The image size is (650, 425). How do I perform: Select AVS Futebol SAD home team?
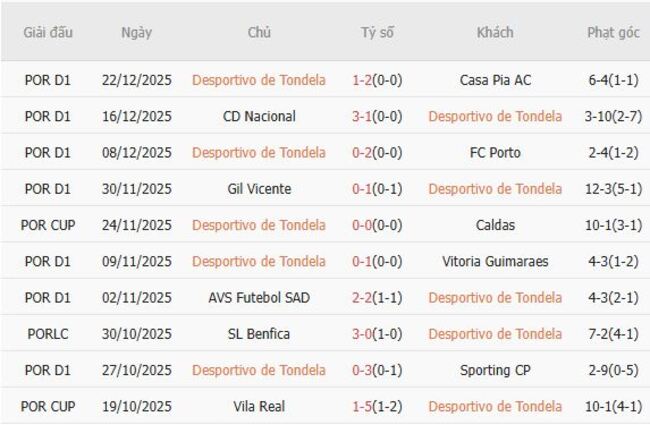(259, 297)
